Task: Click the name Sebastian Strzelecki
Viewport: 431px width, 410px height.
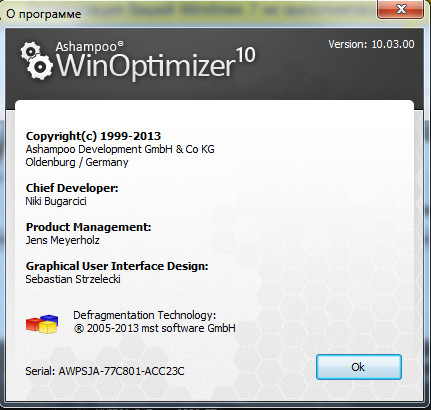Action: (73, 279)
